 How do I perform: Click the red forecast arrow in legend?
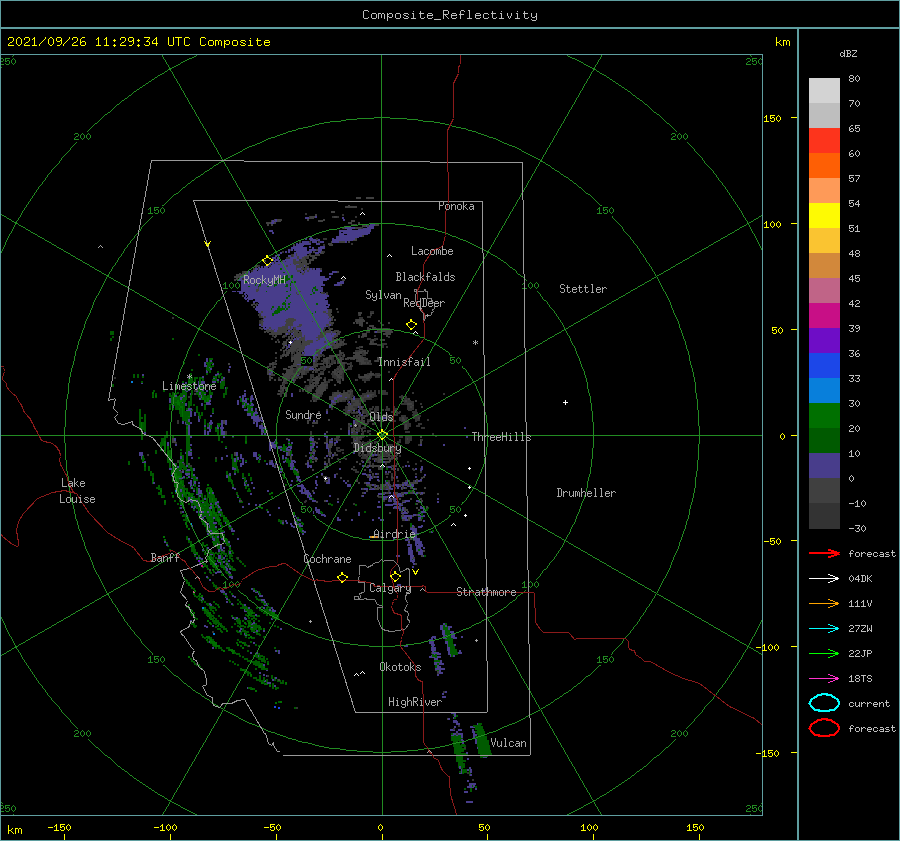(824, 553)
